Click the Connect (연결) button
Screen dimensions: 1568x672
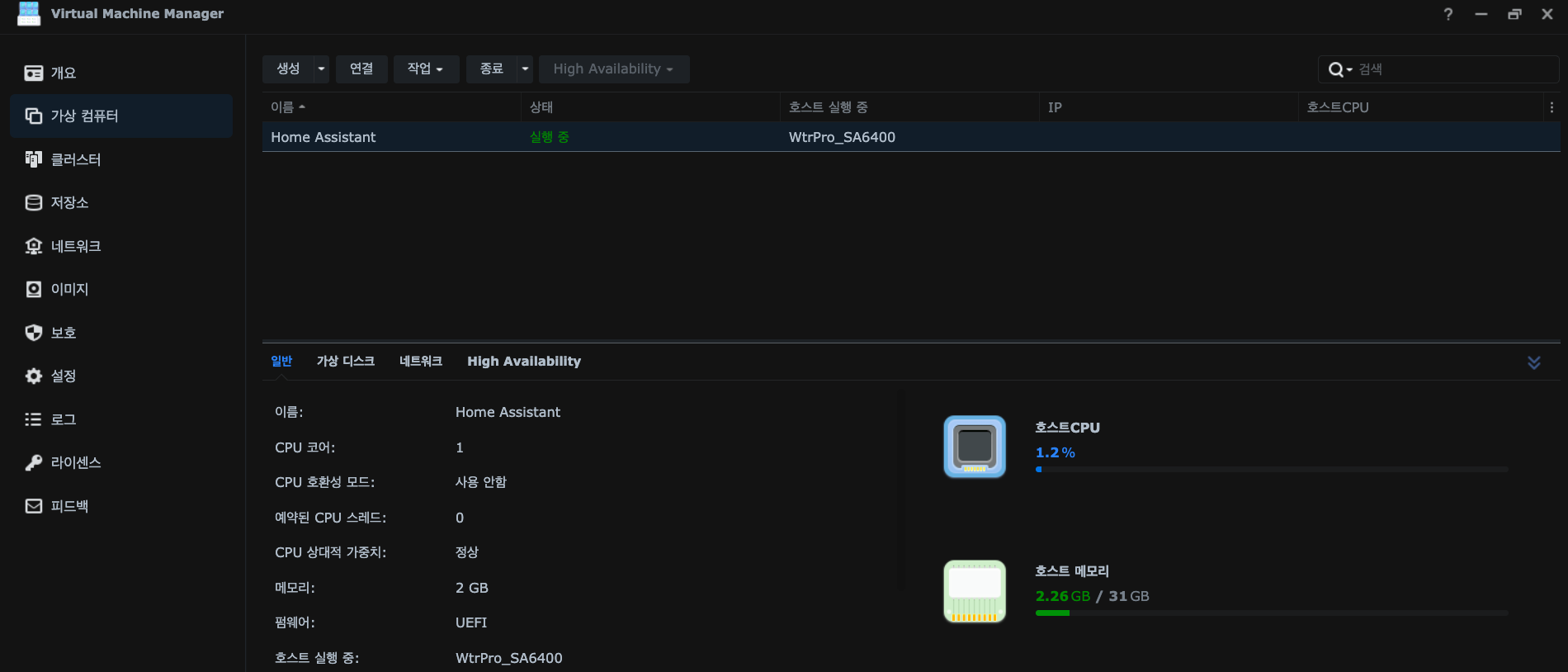[361, 69]
